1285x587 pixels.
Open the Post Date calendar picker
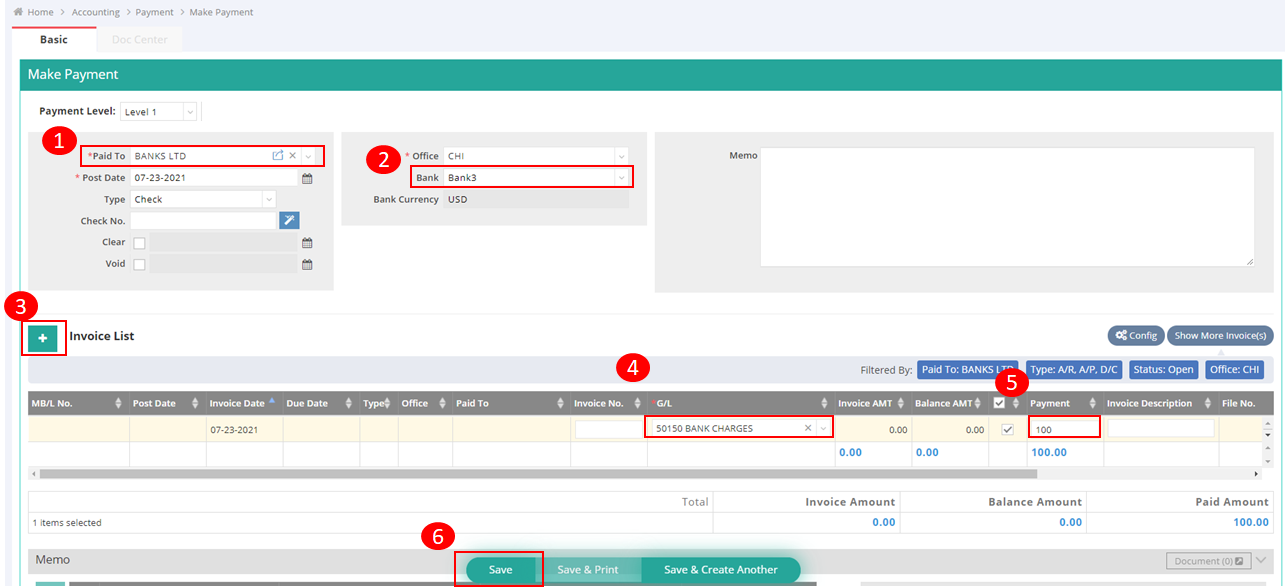tap(308, 178)
